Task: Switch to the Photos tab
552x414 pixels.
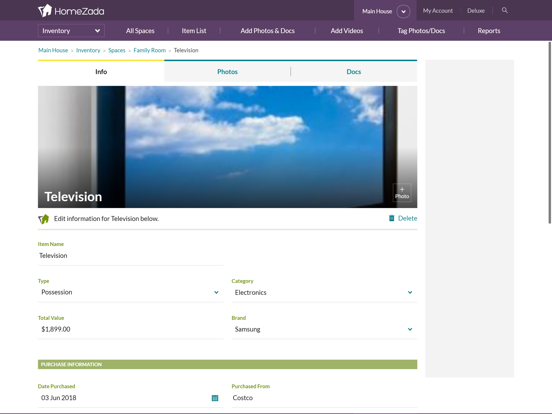Action: [227, 71]
